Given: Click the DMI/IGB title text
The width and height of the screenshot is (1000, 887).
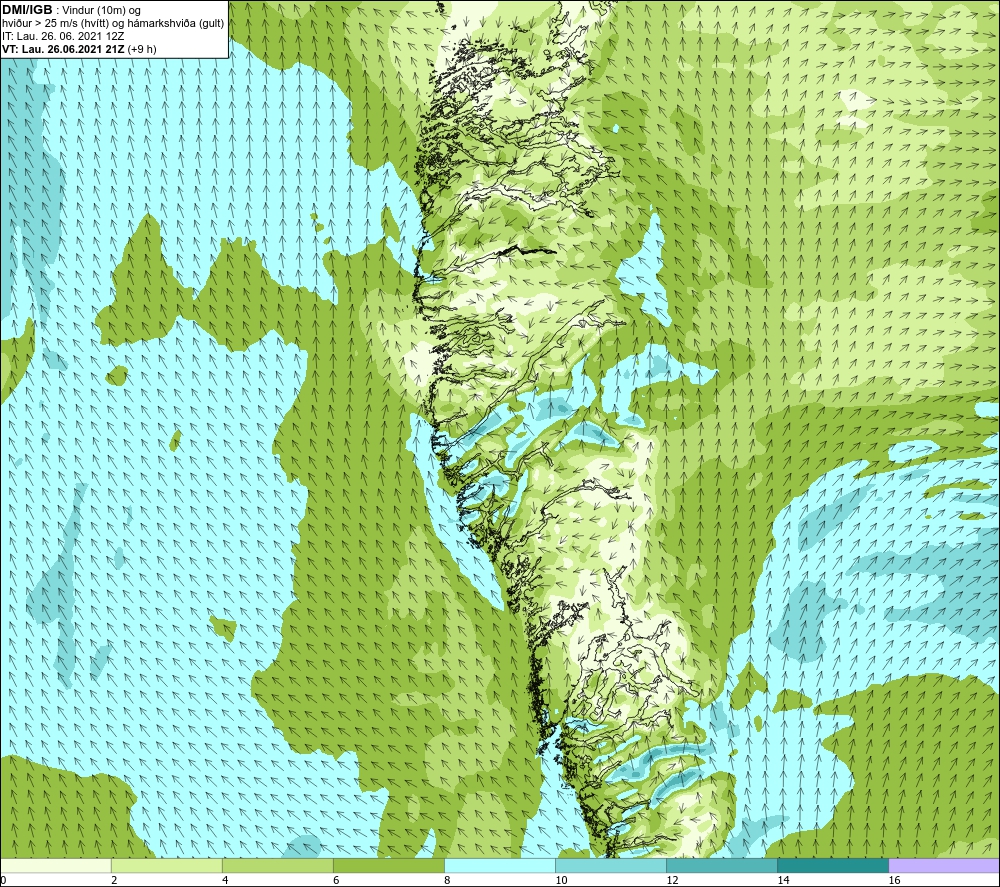Looking at the screenshot, I should point(27,10).
